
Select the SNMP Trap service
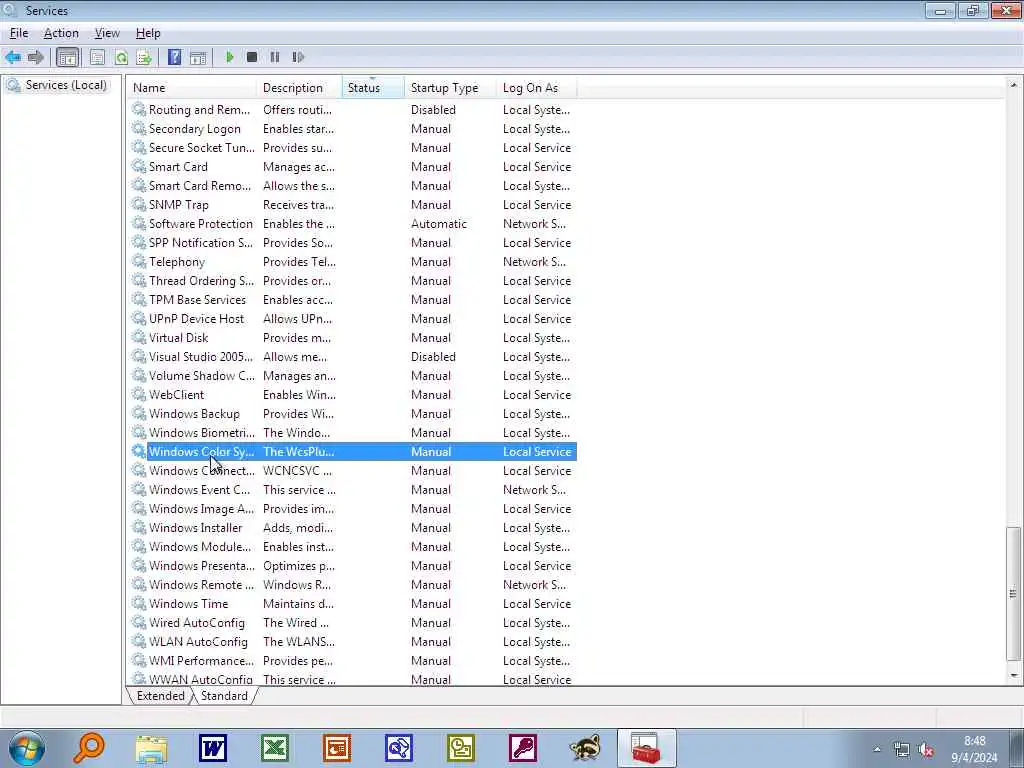pos(353,204)
